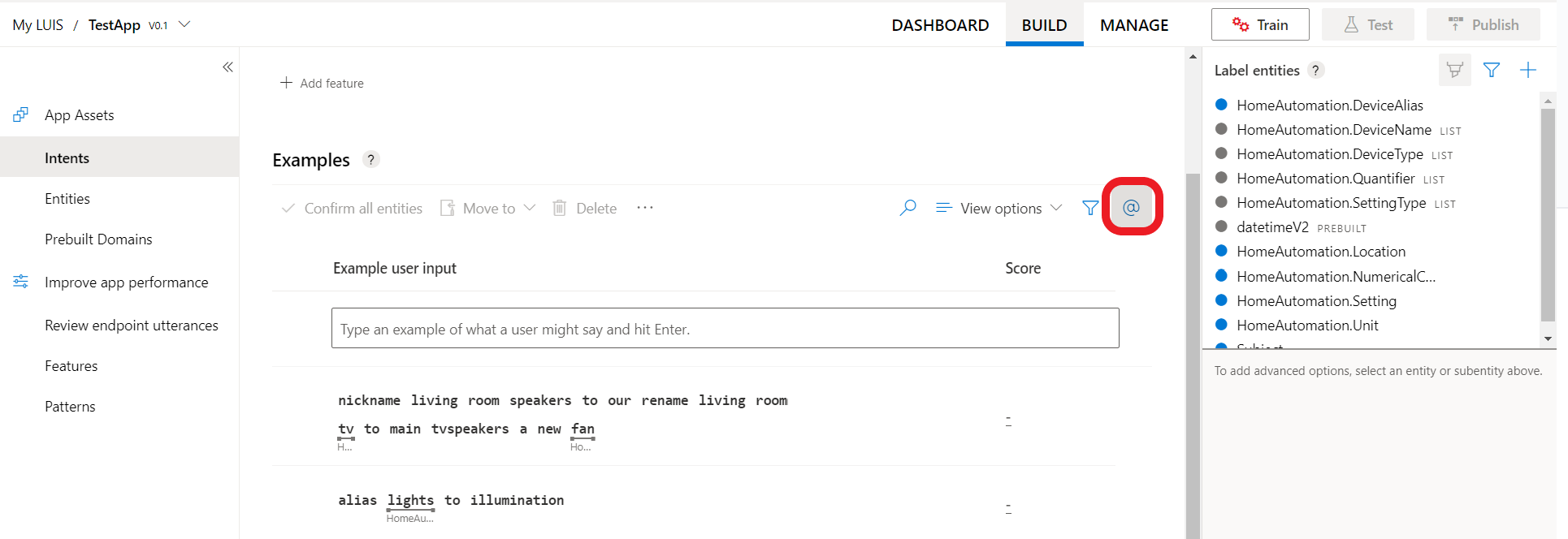Image resolution: width=1568 pixels, height=539 pixels.
Task: Click the Score column header
Action: coord(1023,268)
